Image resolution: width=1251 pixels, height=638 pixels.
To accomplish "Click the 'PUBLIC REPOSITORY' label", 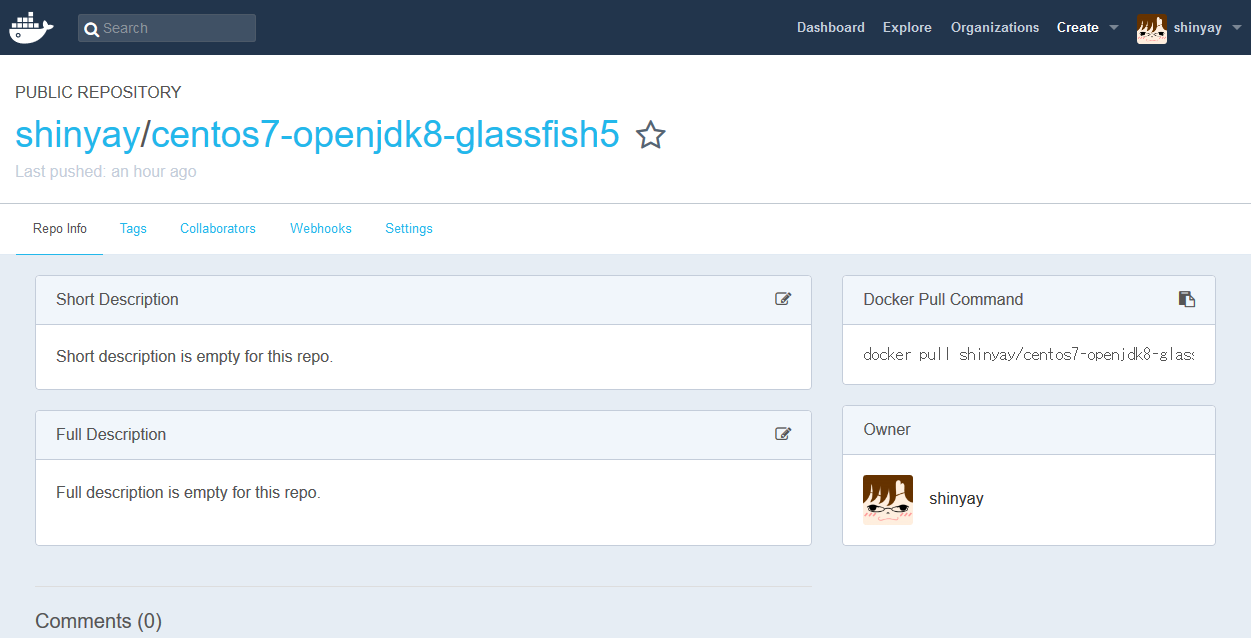I will 98,92.
